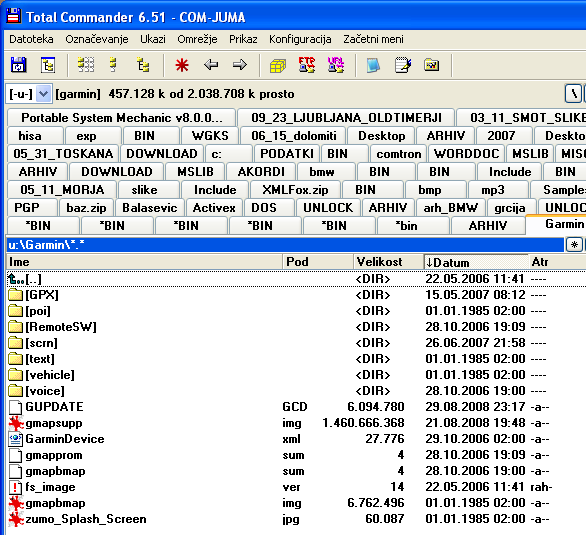Screen dimensions: 586x535
Task: Switch to the 09_23_LJUBLJANA_OLDTIMERJI tab
Action: (346, 118)
